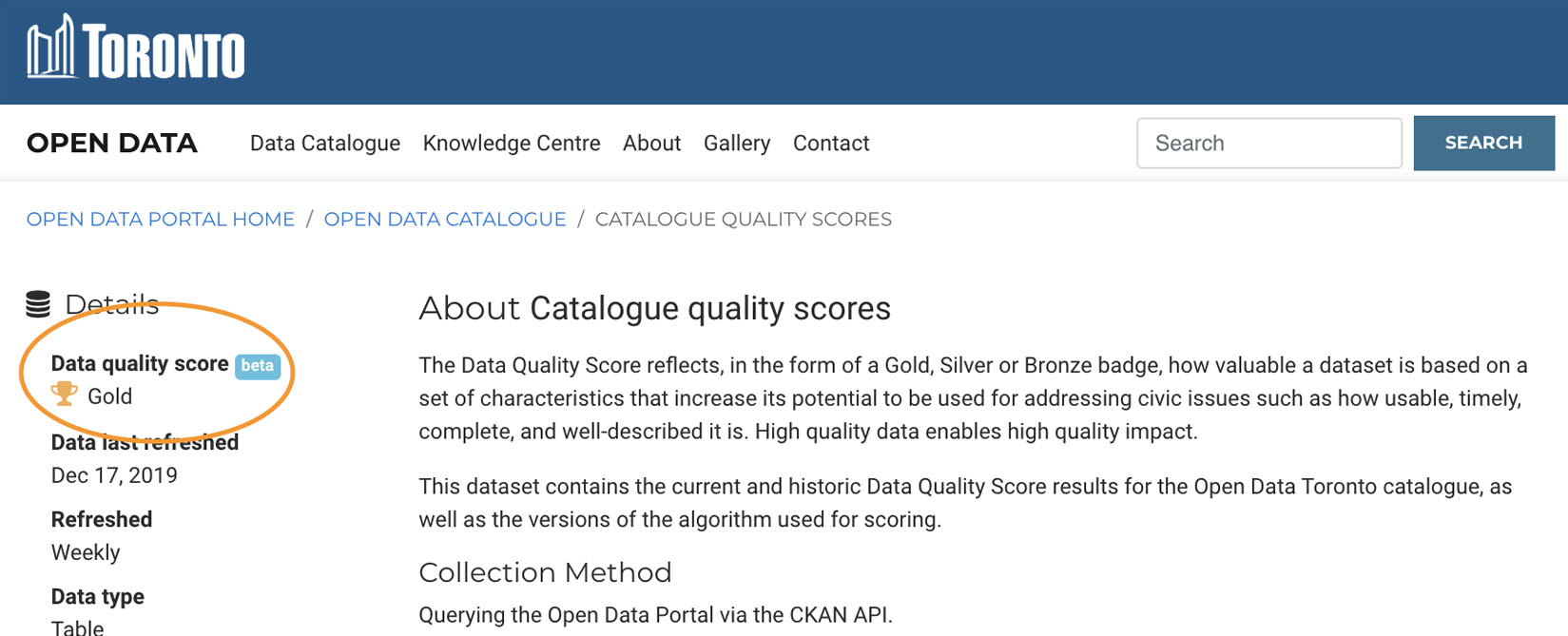Open the Data Catalogue menu
This screenshot has width=1568, height=636.
325,143
